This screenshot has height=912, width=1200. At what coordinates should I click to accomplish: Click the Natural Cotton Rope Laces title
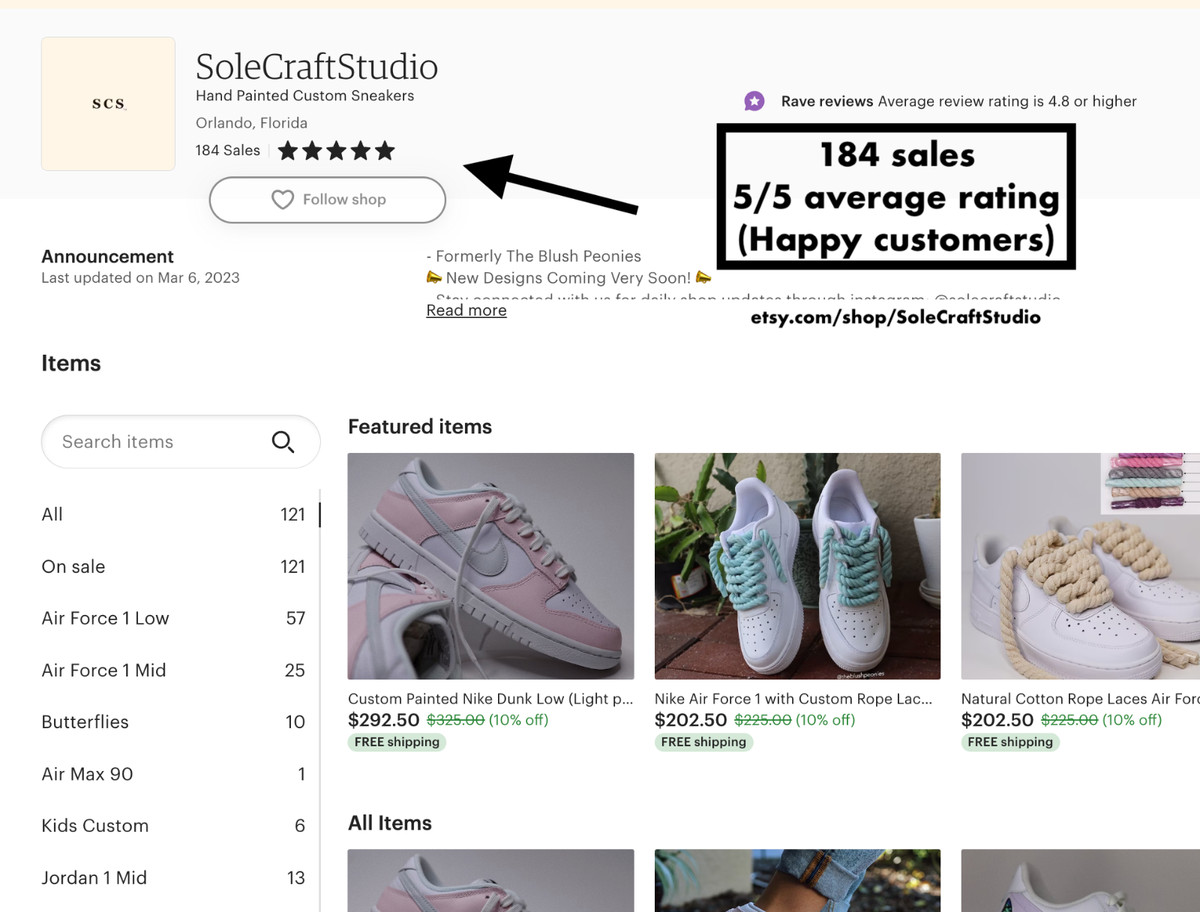[1080, 699]
